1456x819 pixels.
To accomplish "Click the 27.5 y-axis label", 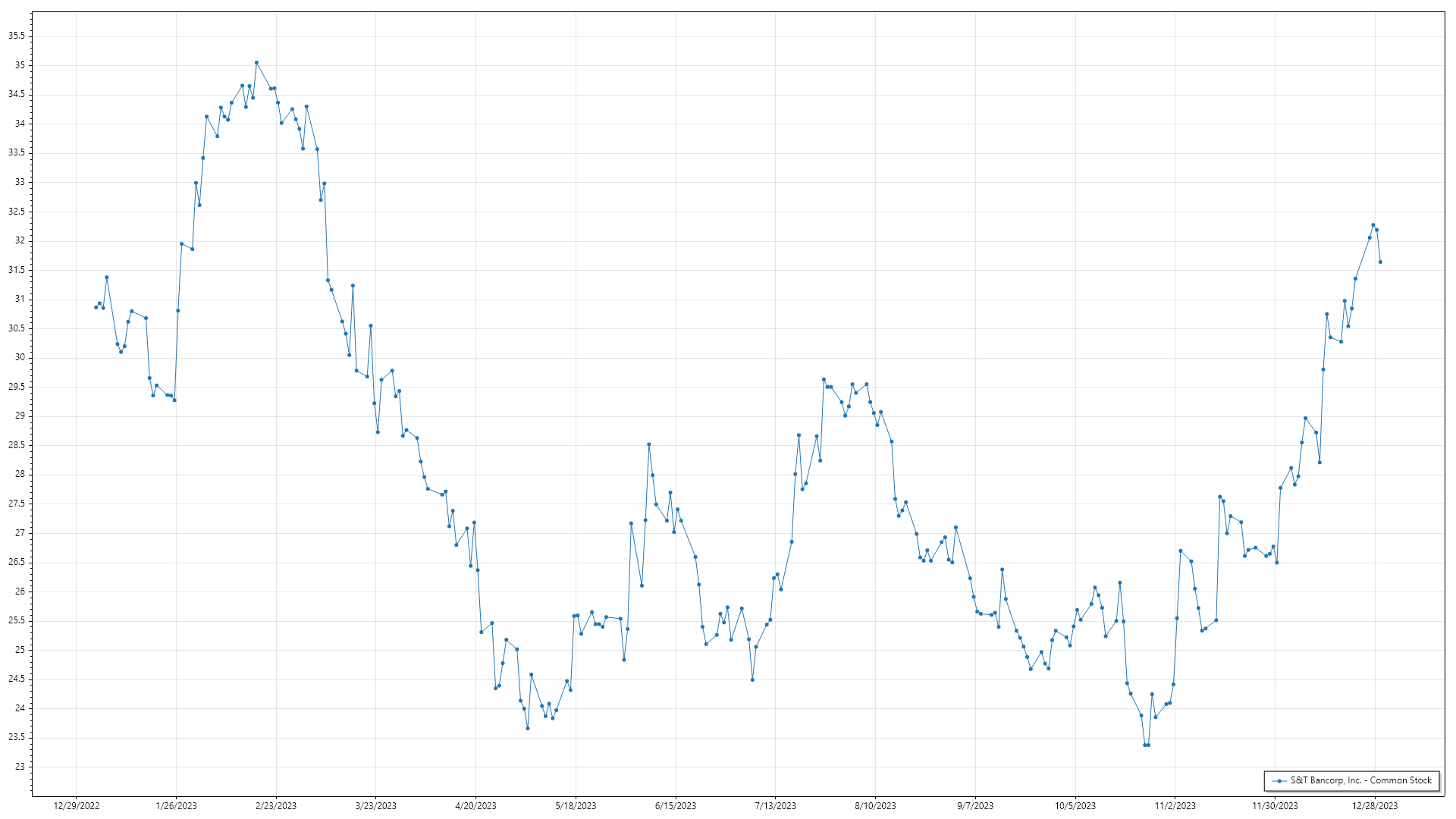I will click(17, 504).
